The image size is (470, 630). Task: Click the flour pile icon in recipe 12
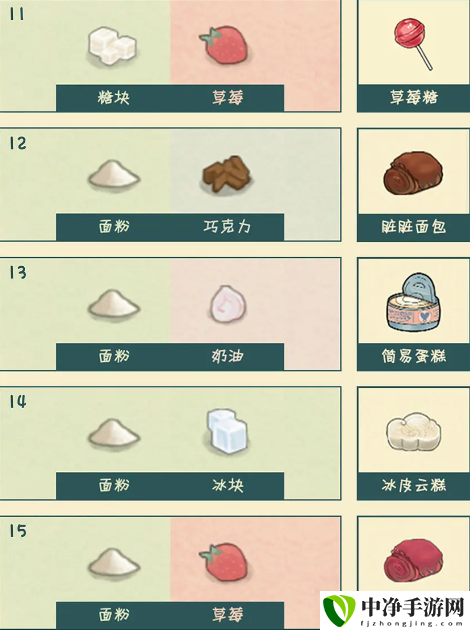(114, 175)
